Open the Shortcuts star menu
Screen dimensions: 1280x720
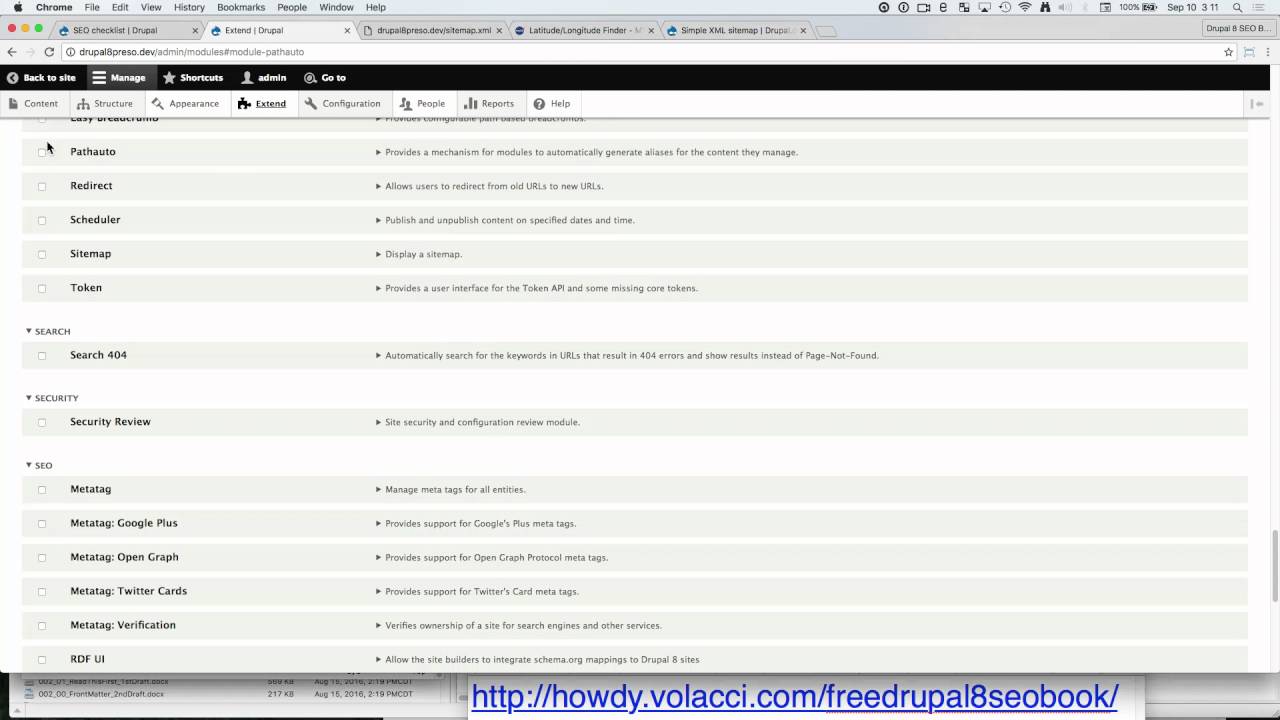coord(193,77)
